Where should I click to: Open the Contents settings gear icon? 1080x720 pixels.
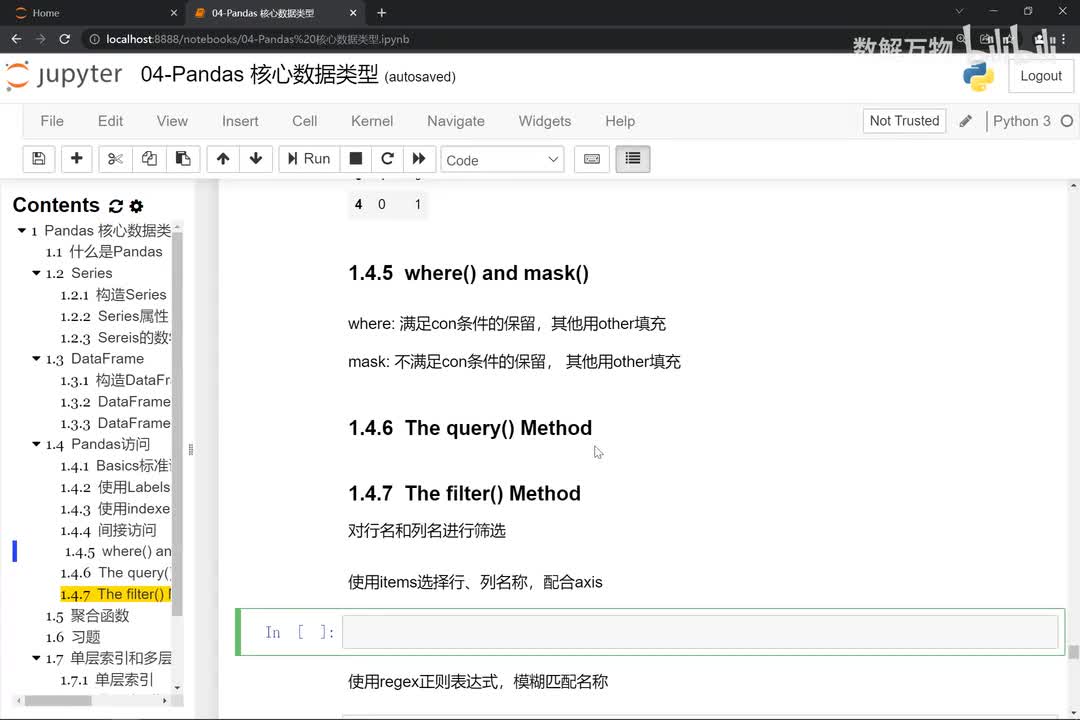[x=136, y=206]
